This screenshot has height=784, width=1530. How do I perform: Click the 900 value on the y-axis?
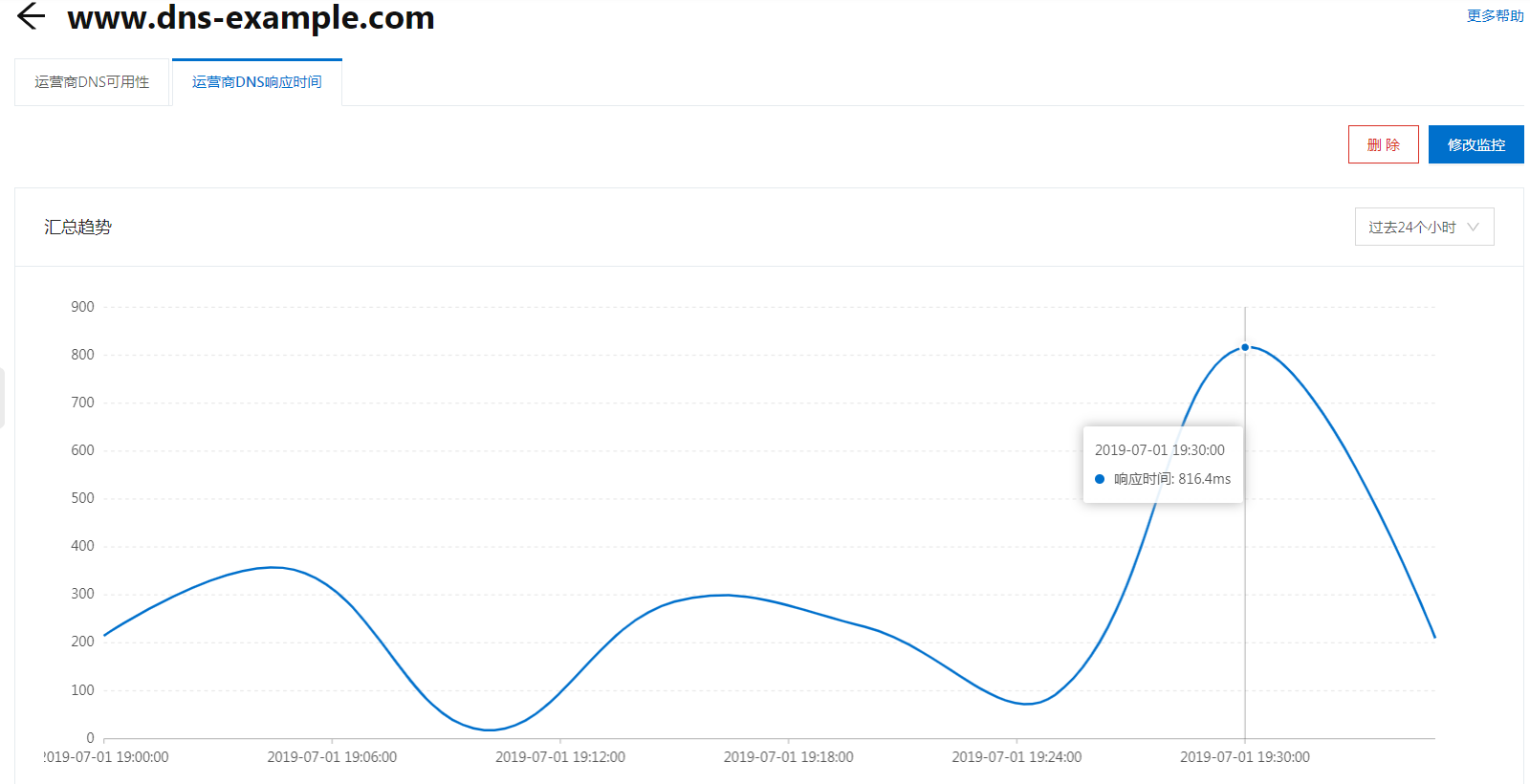coord(82,307)
